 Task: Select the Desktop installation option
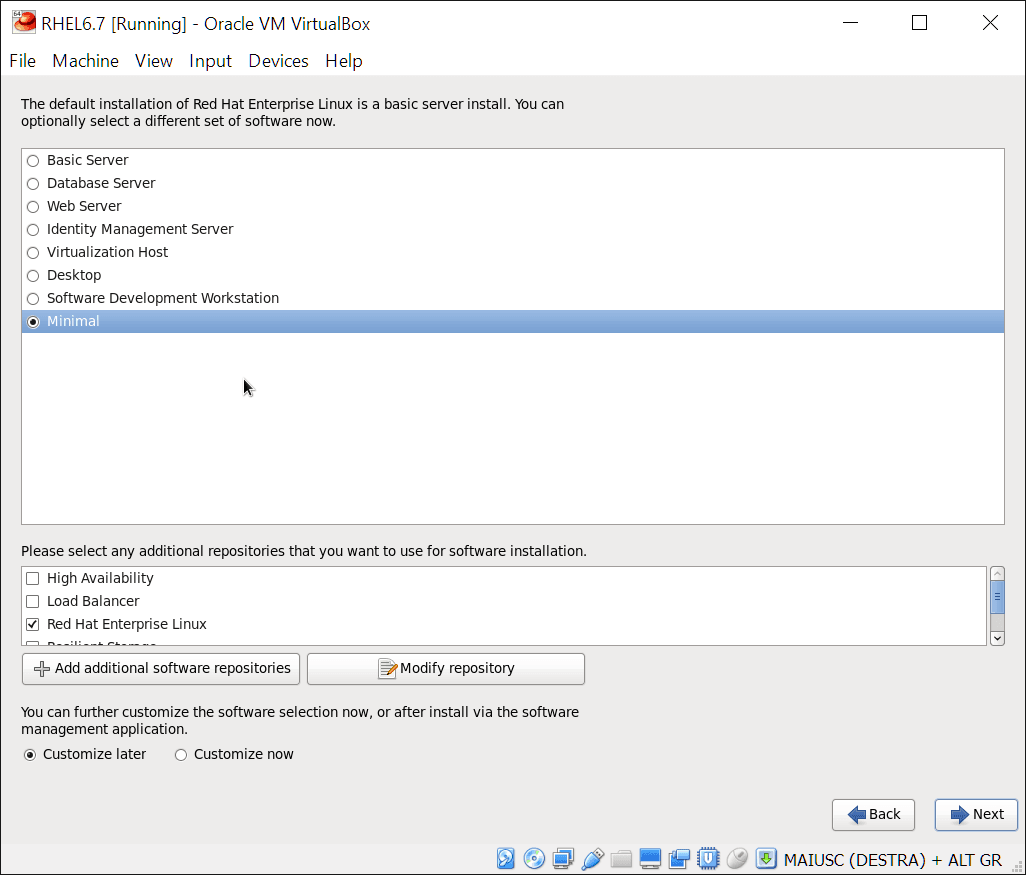coord(33,276)
